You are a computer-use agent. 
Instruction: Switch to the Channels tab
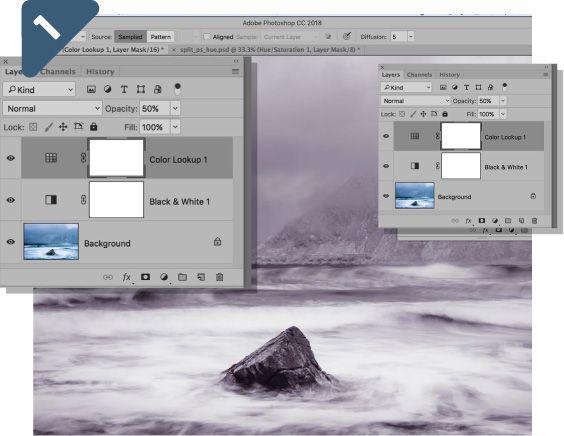point(58,72)
